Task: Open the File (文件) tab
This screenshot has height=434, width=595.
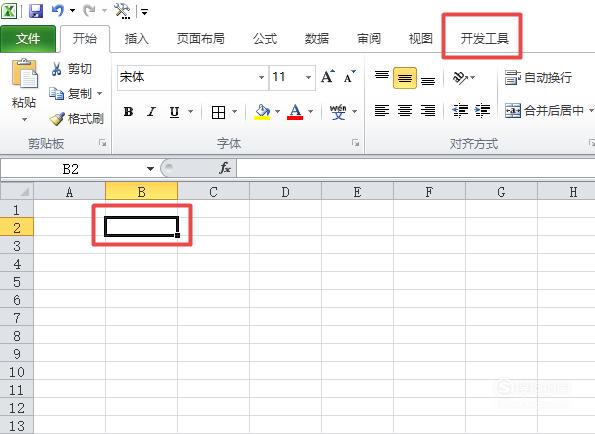Action: (x=28, y=38)
